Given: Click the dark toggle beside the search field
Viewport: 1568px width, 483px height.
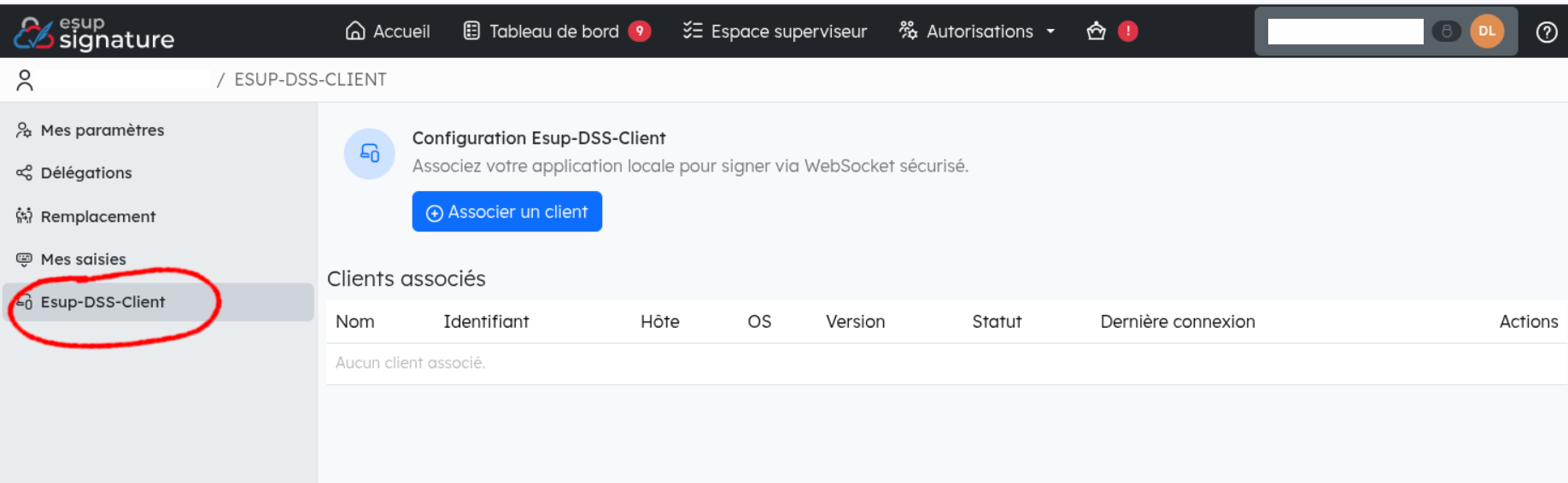Looking at the screenshot, I should click(x=1446, y=32).
